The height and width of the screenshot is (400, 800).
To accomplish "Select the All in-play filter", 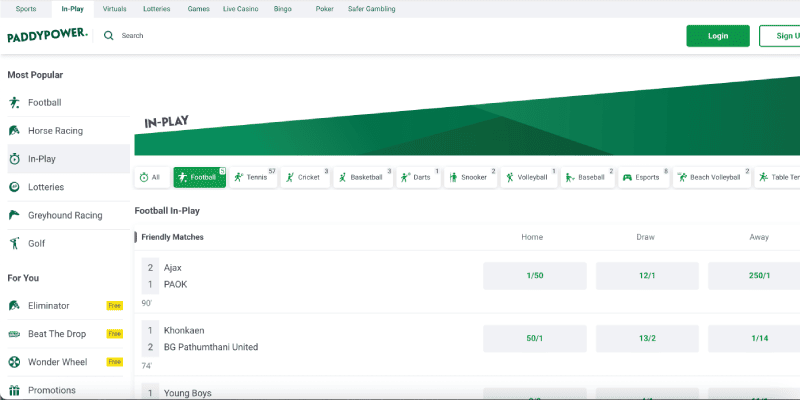I will [x=152, y=177].
